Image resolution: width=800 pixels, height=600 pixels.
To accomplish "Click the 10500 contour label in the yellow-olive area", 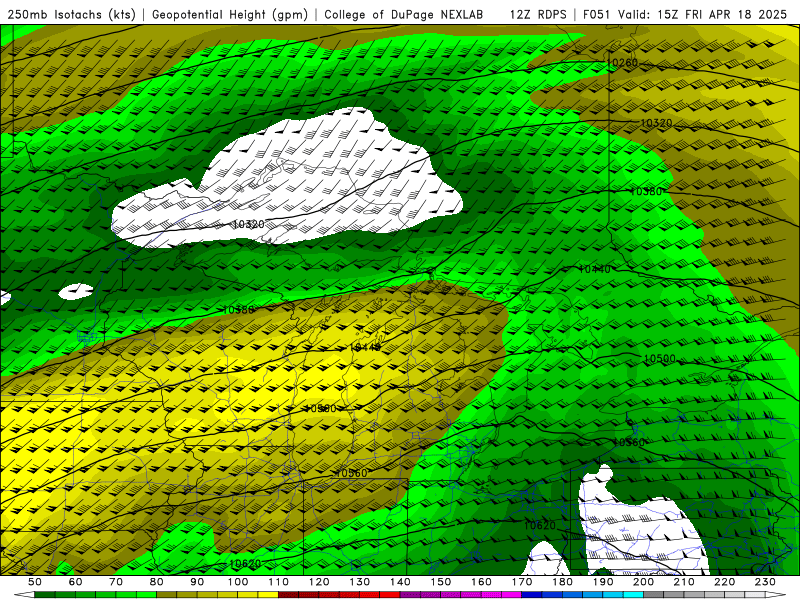I will tap(320, 409).
